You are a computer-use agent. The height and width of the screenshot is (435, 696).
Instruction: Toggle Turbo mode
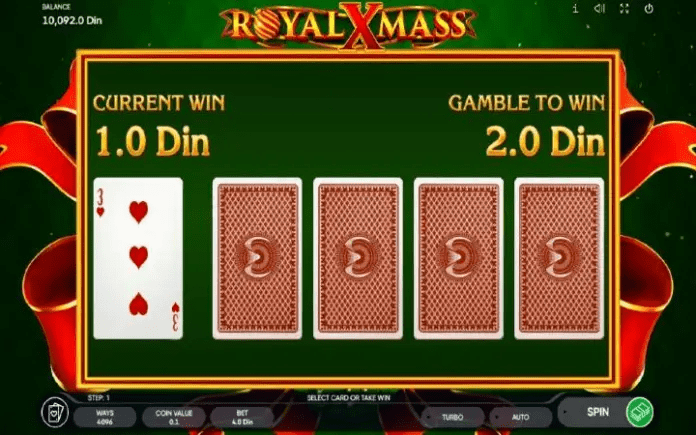[x=452, y=417]
